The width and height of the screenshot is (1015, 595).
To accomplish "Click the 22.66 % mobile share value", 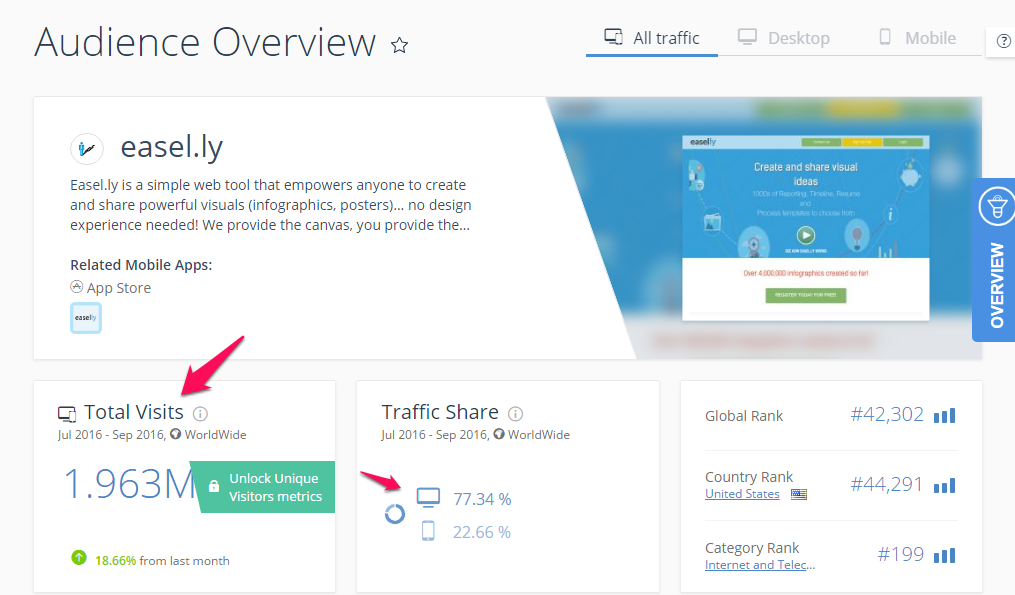I will click(x=482, y=532).
